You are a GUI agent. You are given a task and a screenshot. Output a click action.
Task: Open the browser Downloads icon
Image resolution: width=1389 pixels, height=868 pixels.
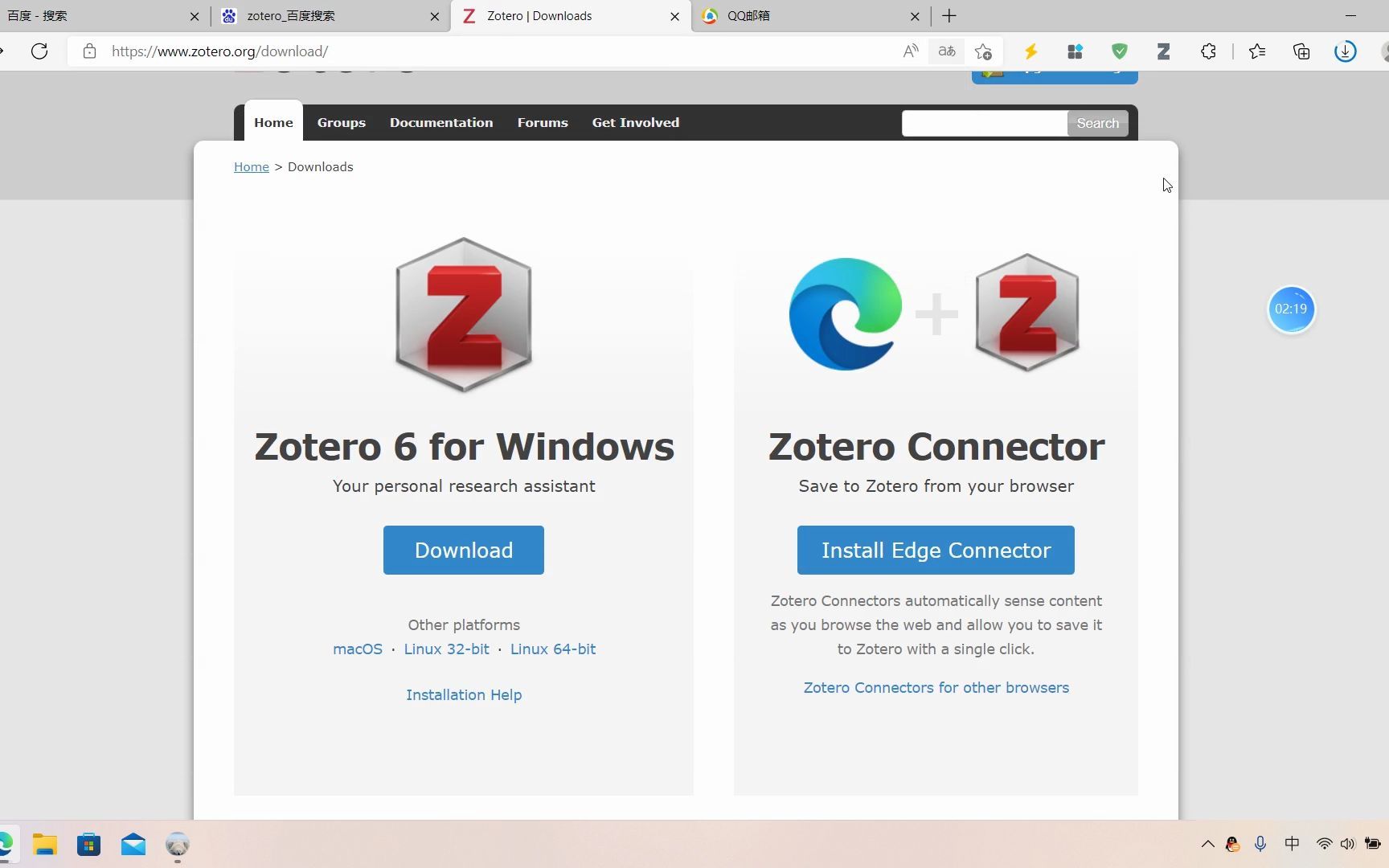1346,51
